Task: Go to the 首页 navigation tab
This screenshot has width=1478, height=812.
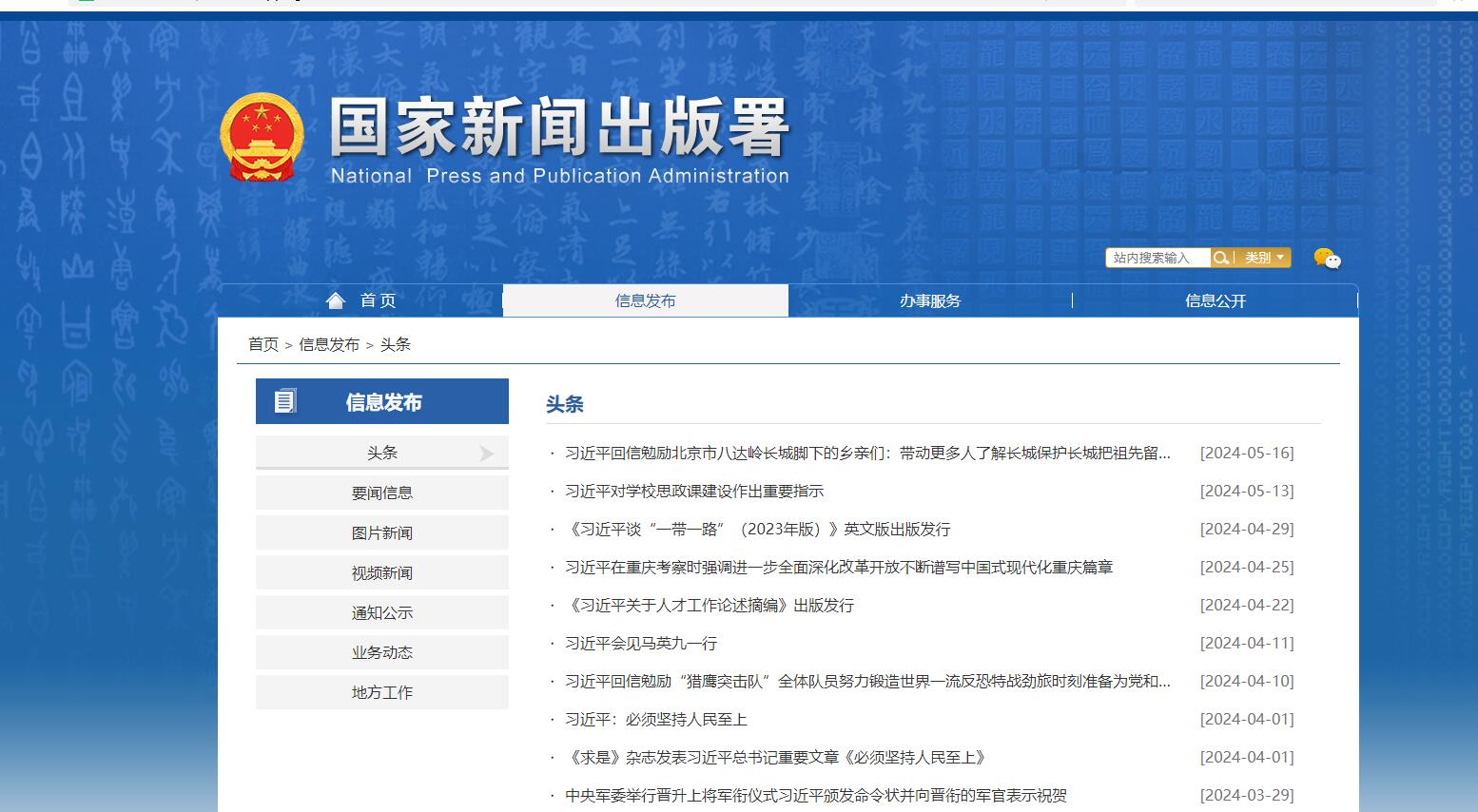Action: coord(360,300)
